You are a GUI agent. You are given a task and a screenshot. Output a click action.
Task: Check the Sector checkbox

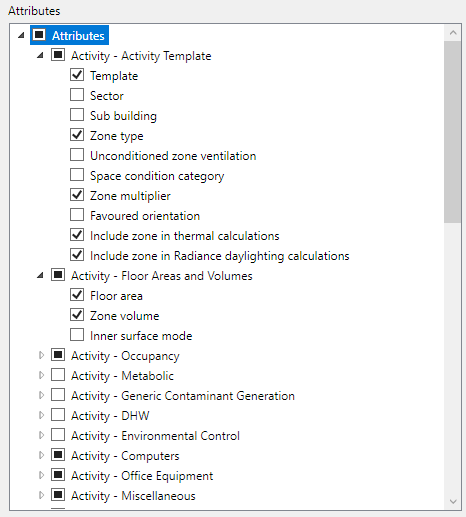77,95
